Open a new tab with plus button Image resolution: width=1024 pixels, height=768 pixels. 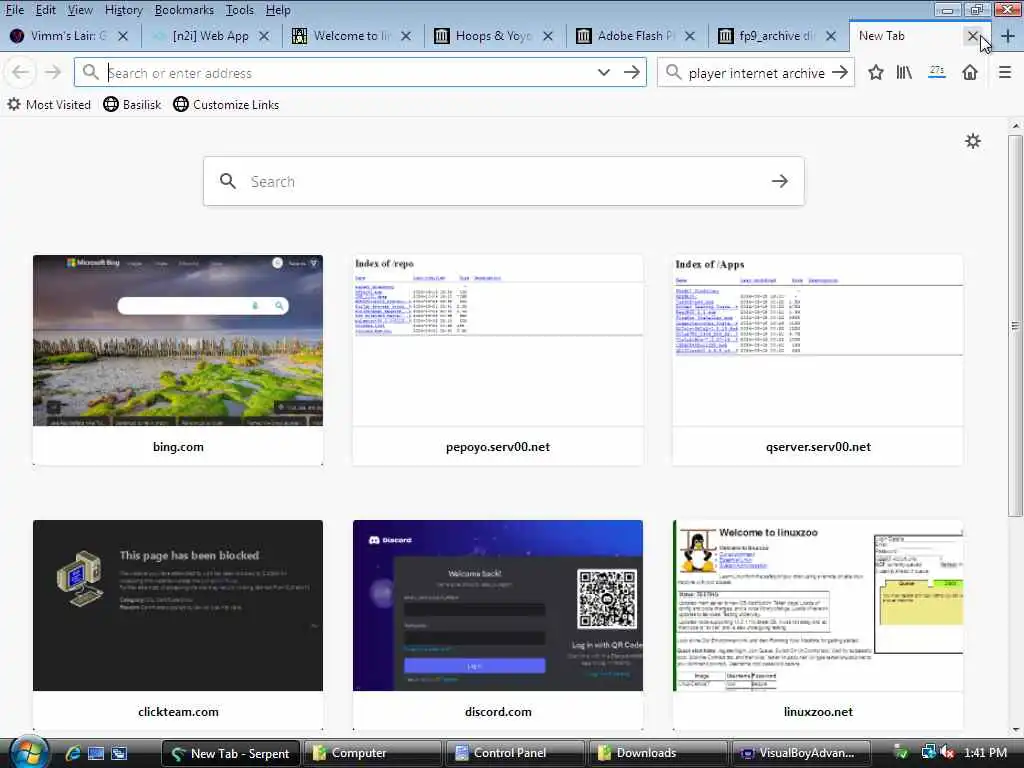(1008, 36)
